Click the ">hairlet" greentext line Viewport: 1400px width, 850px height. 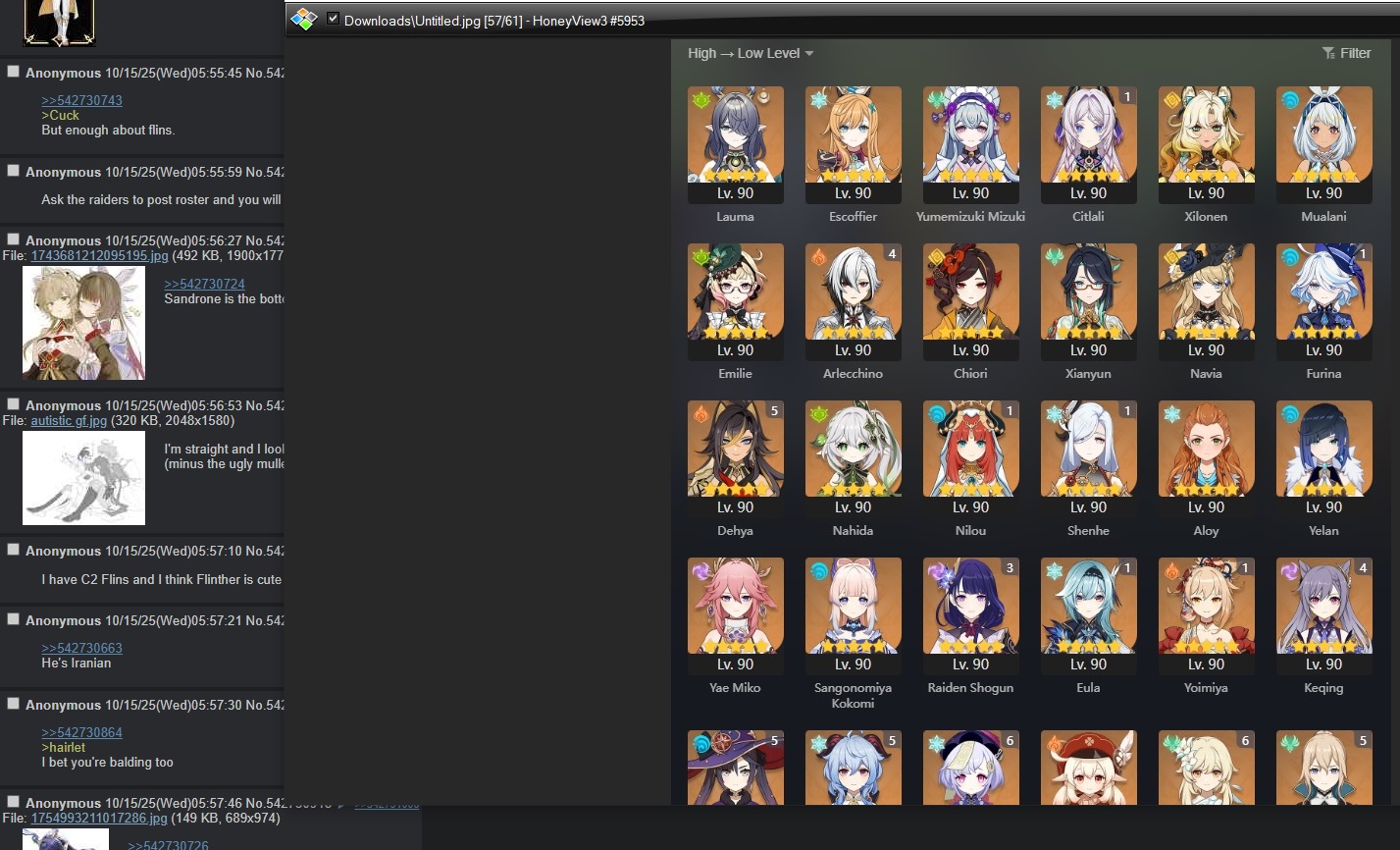63,747
